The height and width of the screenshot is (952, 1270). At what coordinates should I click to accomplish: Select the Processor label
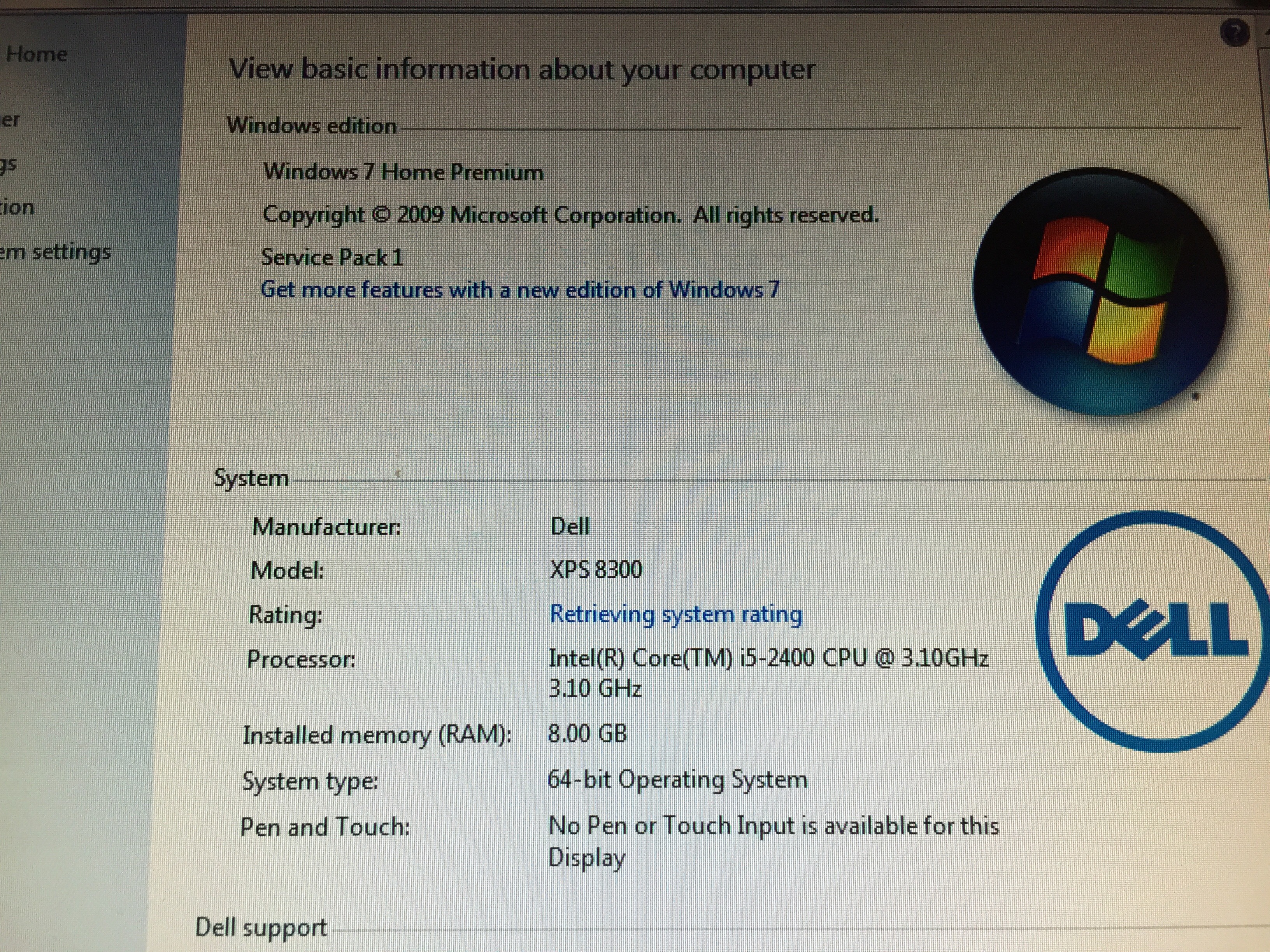tap(302, 659)
